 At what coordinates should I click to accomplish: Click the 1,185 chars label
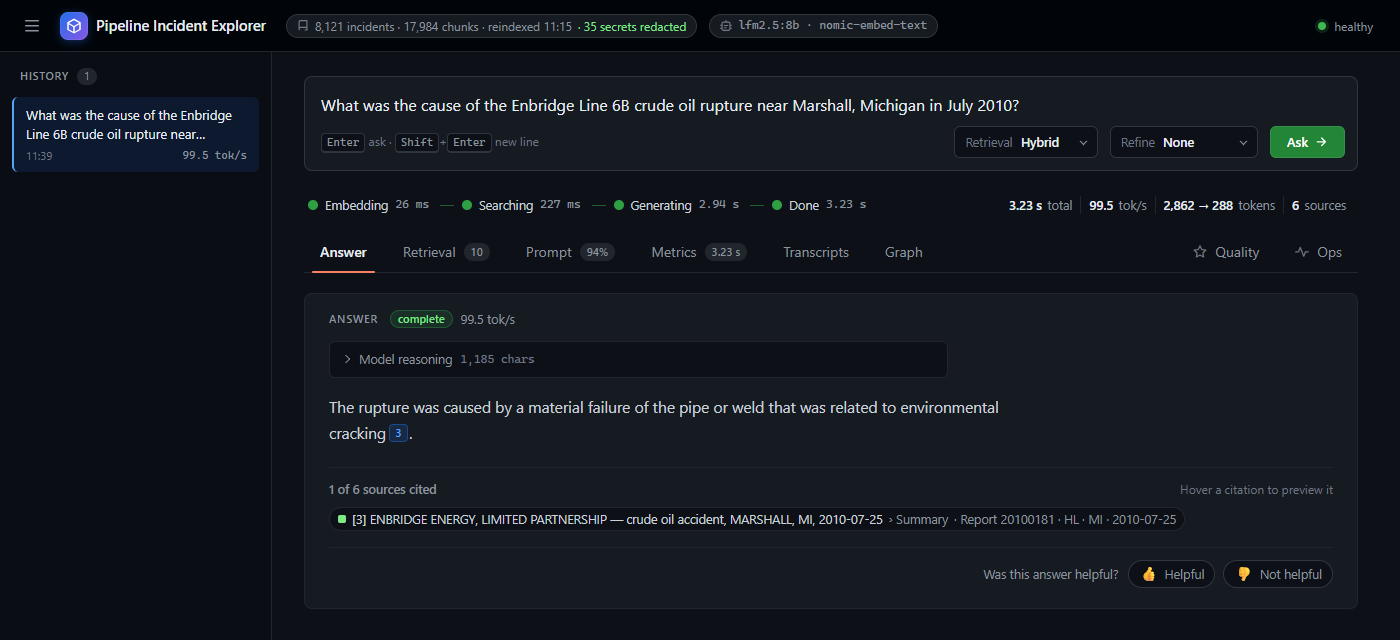(497, 359)
